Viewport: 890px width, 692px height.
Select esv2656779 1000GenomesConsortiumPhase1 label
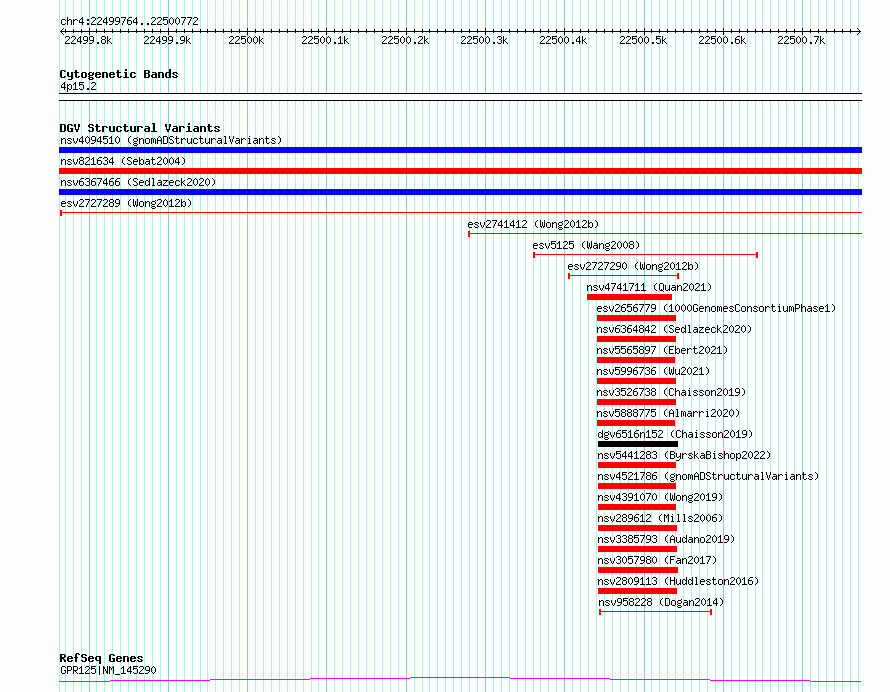tap(716, 308)
